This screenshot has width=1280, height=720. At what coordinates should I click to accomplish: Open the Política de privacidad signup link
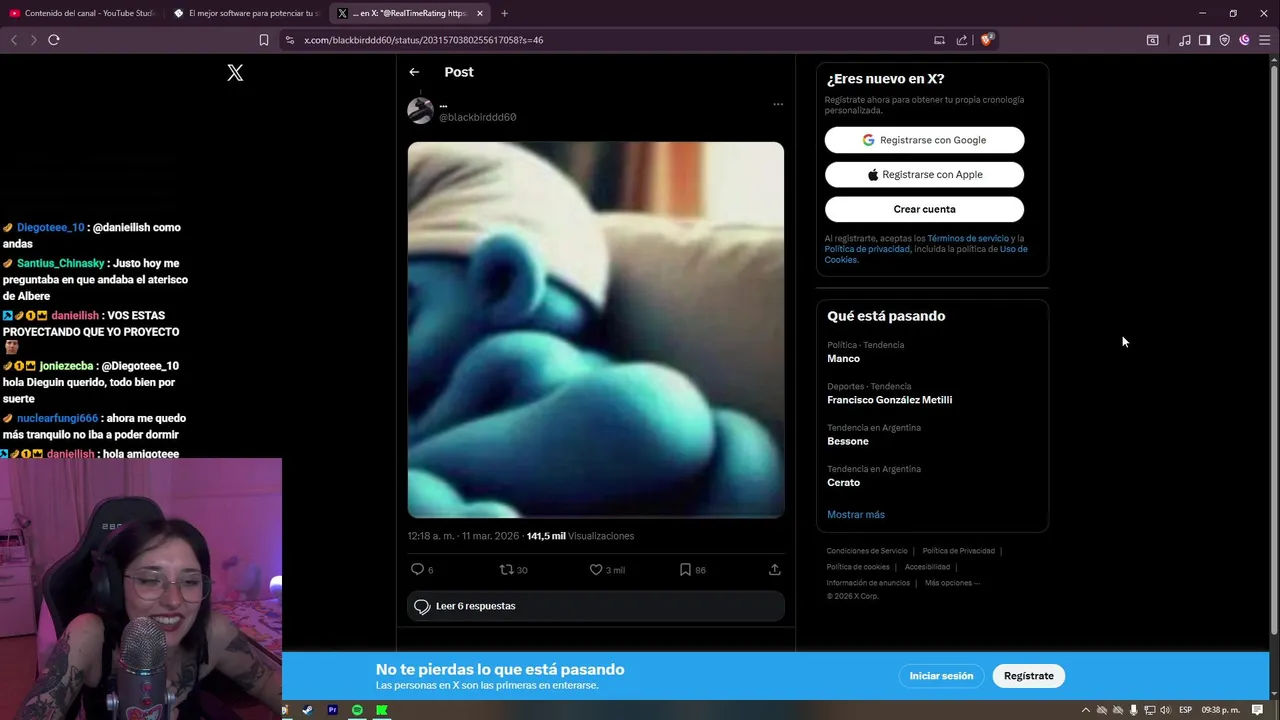point(867,249)
